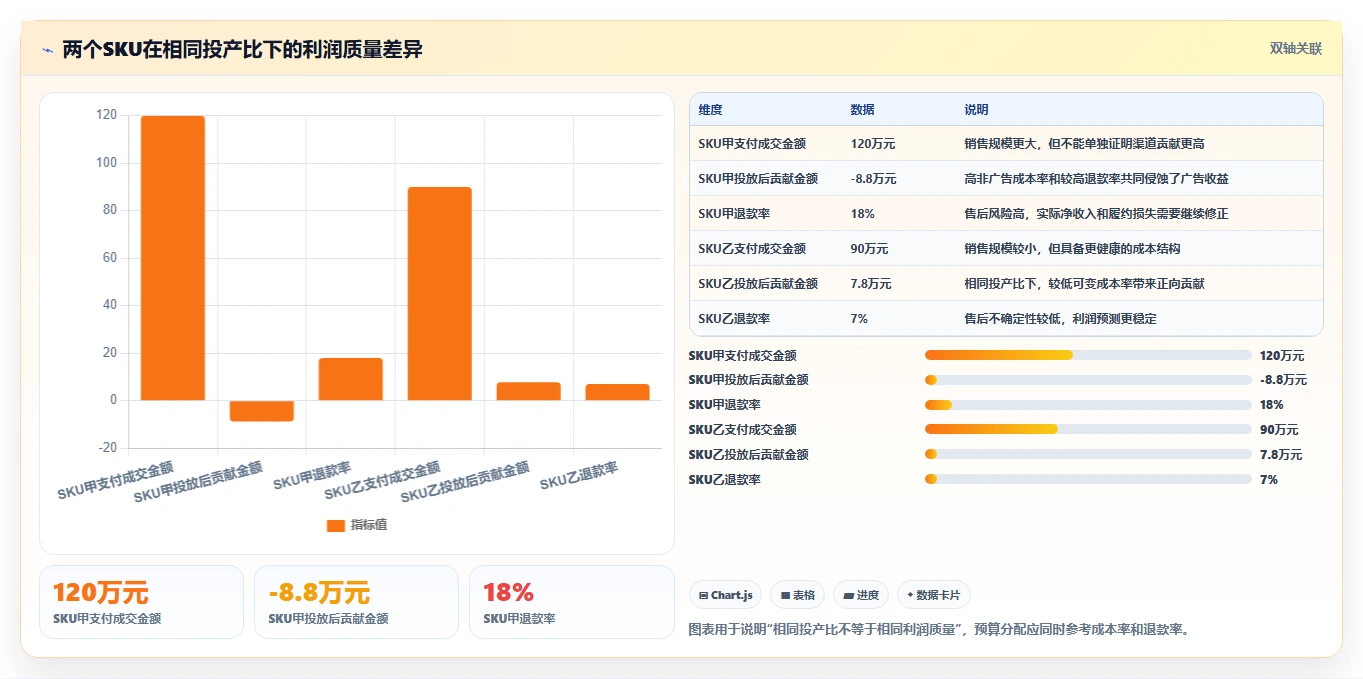Click the negative SKU甲投放后贡献金额 bar

coord(261,410)
